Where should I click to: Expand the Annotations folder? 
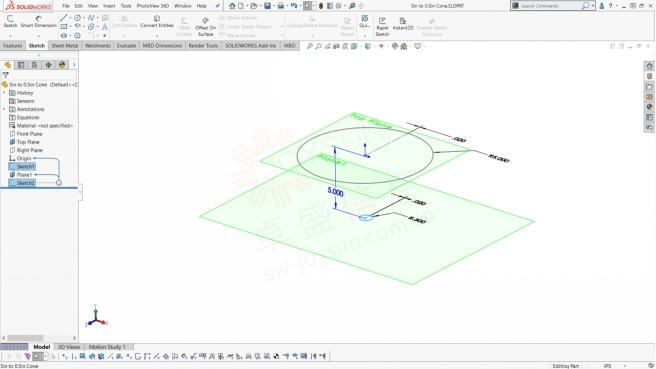(4, 109)
